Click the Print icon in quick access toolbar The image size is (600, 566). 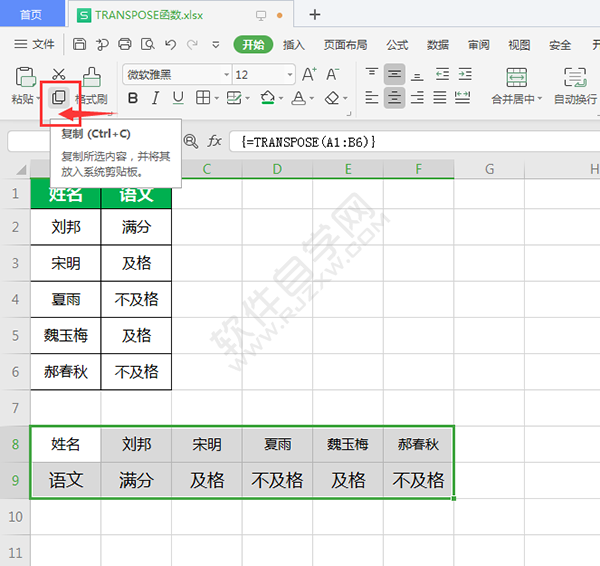tap(125, 45)
